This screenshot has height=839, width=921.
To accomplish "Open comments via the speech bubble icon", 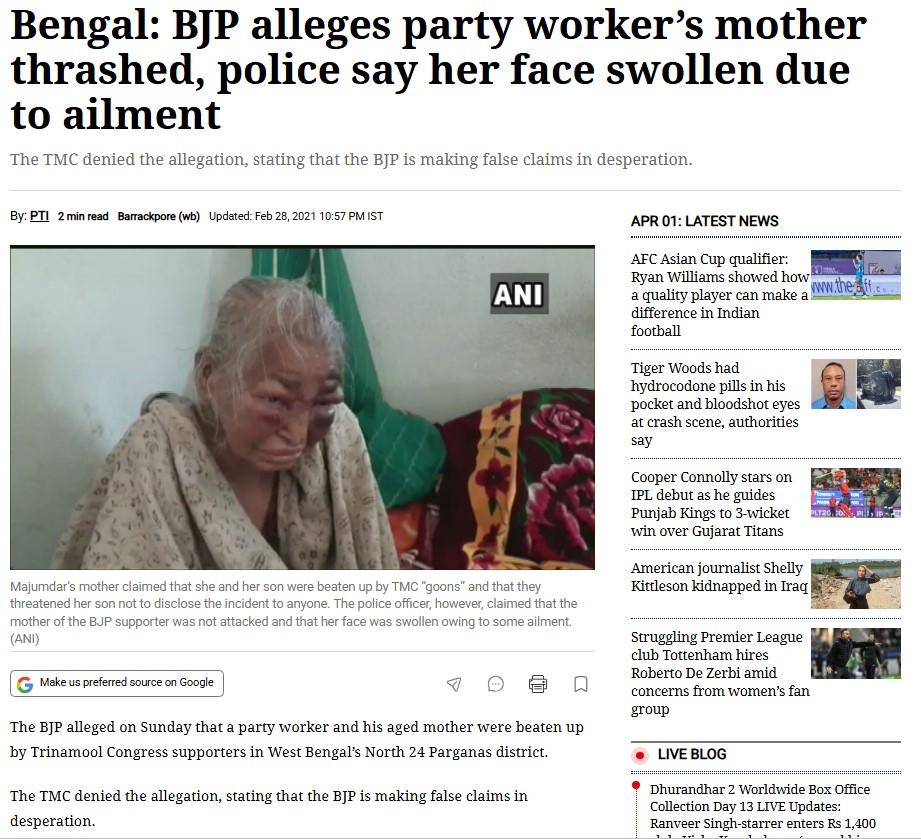I will point(496,684).
